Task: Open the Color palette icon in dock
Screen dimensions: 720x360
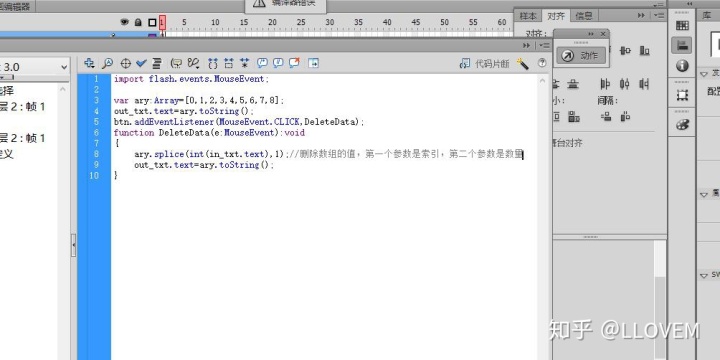Action: click(x=682, y=125)
